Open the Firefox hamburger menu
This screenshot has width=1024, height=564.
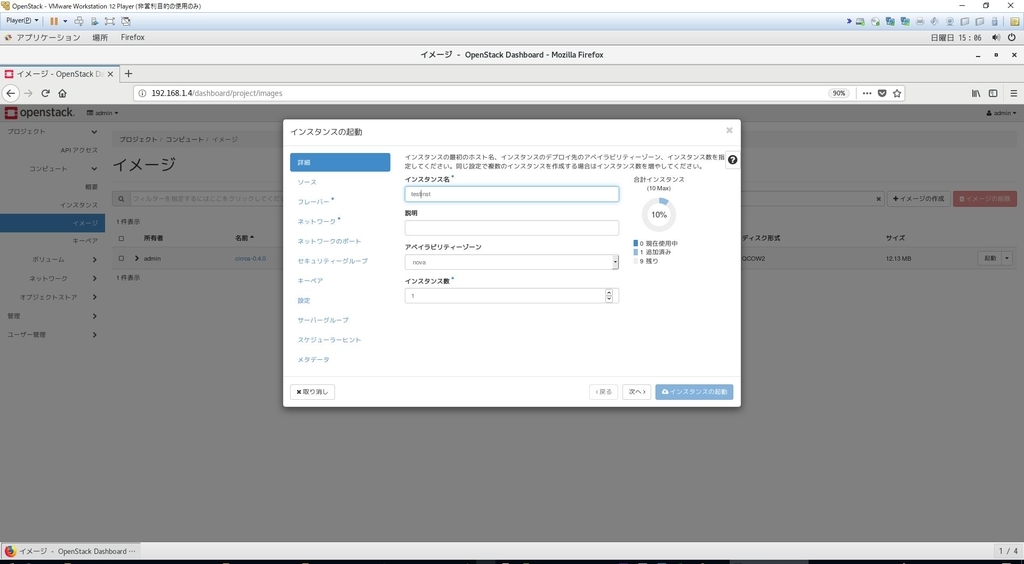click(x=1014, y=93)
